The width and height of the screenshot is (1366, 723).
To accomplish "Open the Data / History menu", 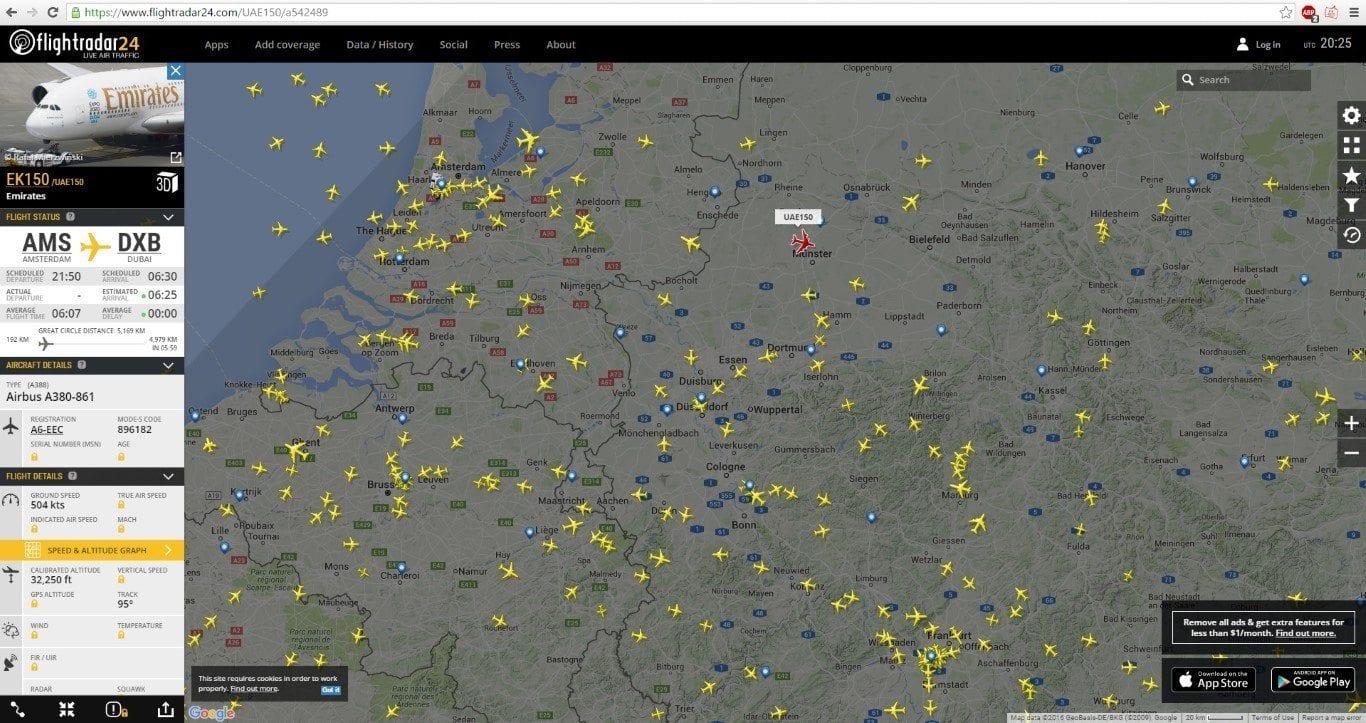I will click(379, 45).
